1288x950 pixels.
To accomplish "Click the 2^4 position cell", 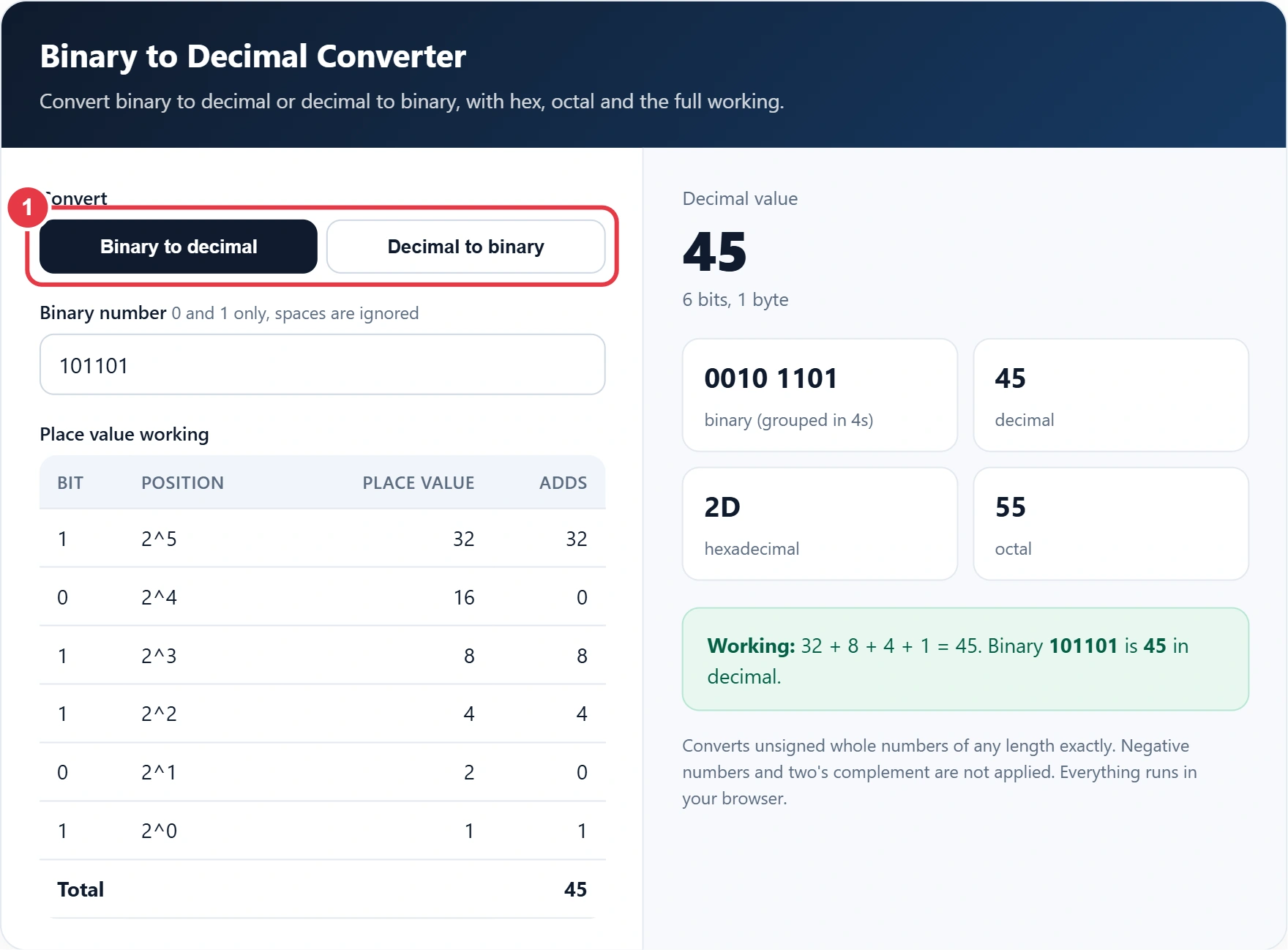I will [159, 597].
